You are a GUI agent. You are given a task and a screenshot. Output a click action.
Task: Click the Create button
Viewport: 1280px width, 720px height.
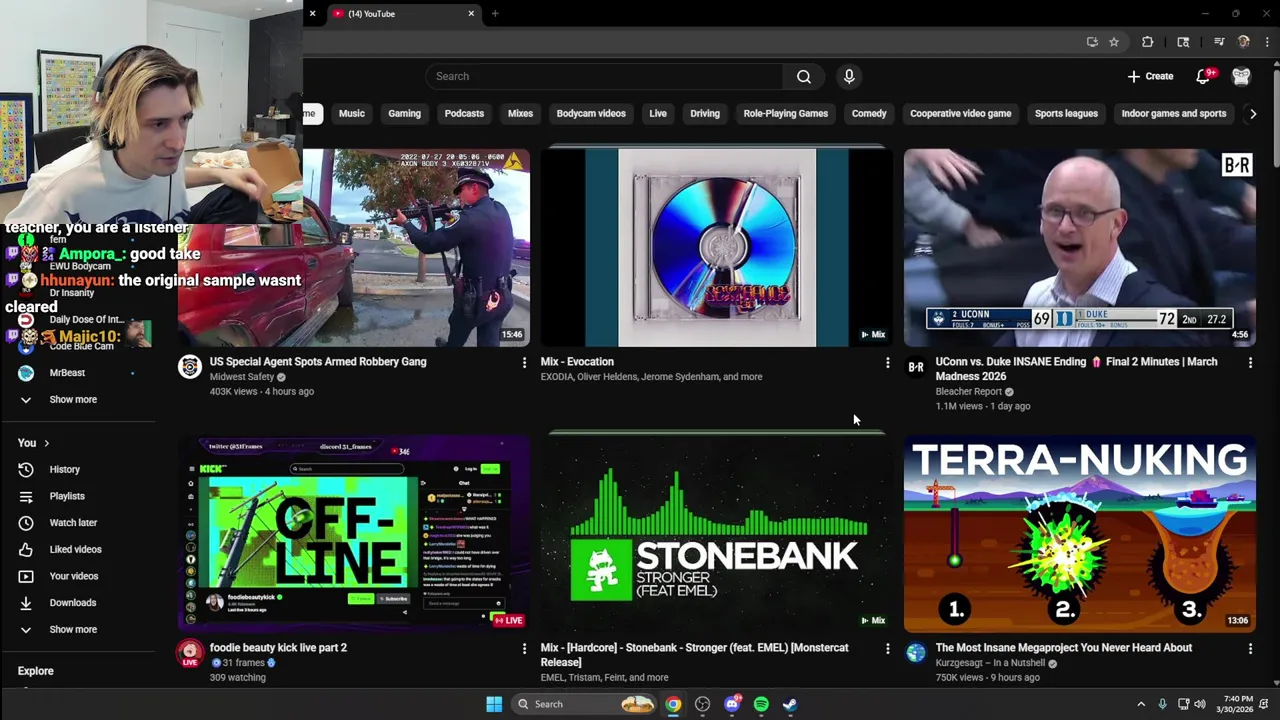(x=1150, y=76)
